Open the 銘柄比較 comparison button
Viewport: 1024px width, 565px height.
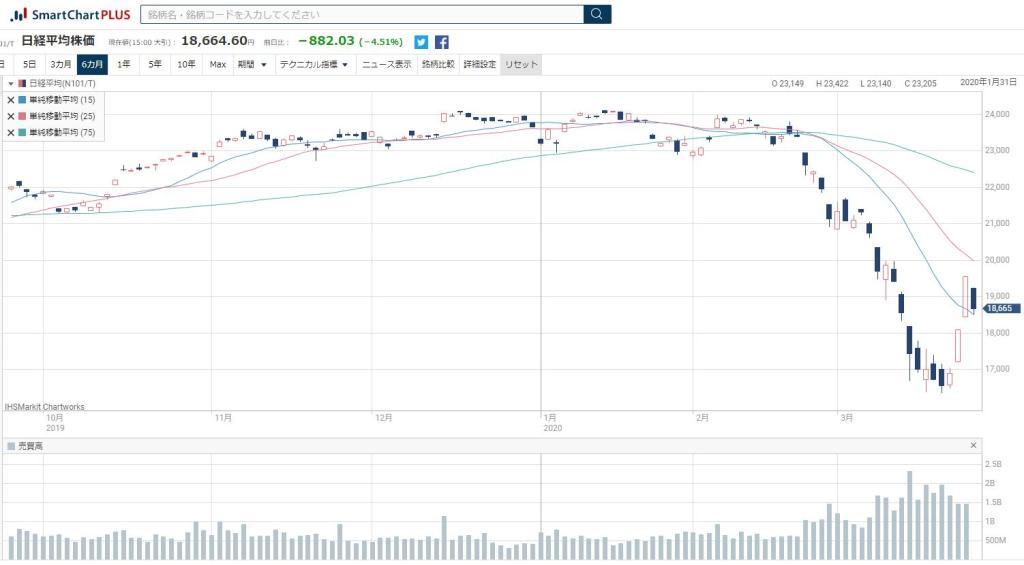(437, 64)
